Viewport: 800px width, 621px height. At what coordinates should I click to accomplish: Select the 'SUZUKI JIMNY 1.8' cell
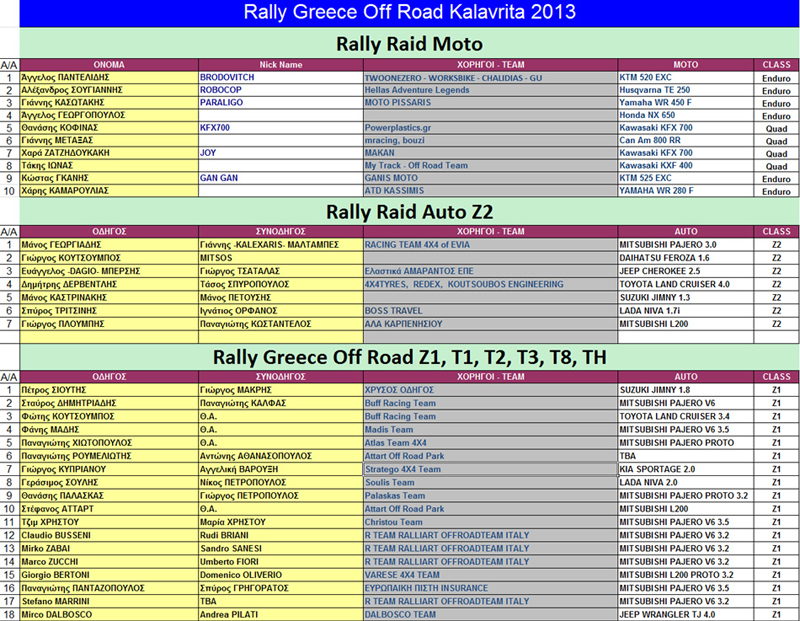click(686, 390)
